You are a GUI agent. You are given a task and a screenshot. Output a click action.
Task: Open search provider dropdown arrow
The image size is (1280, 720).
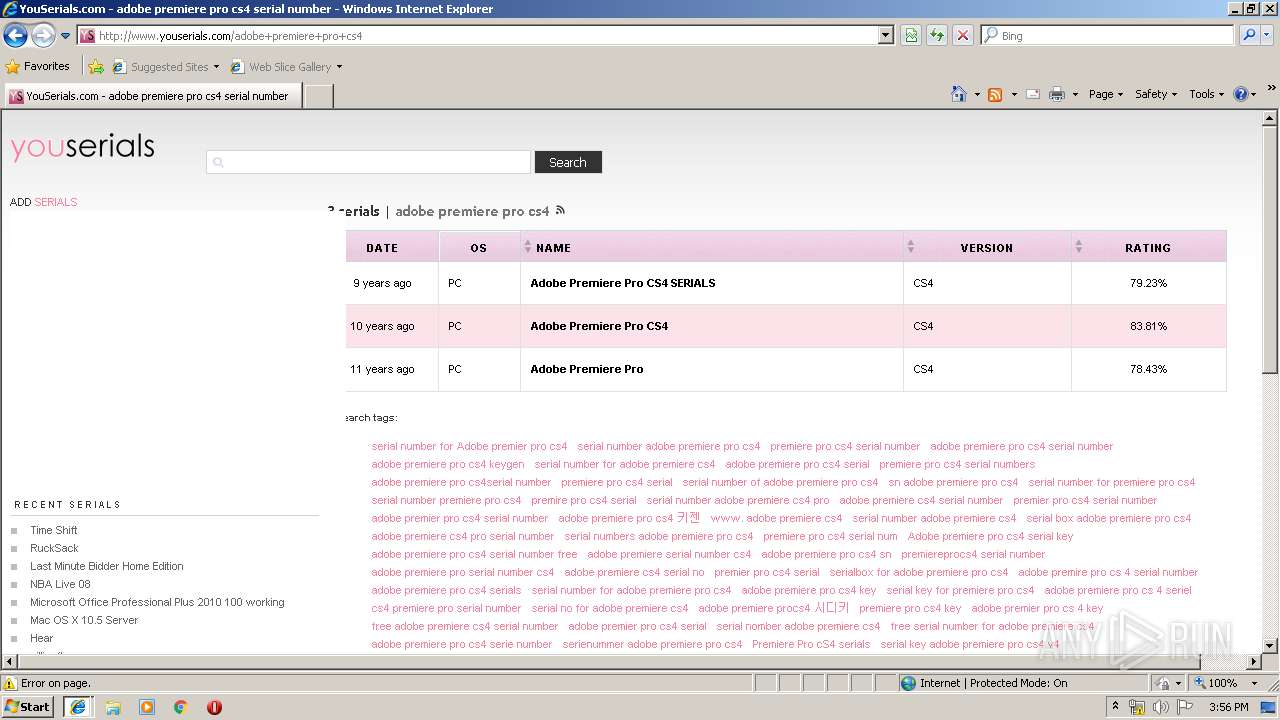(x=1268, y=35)
